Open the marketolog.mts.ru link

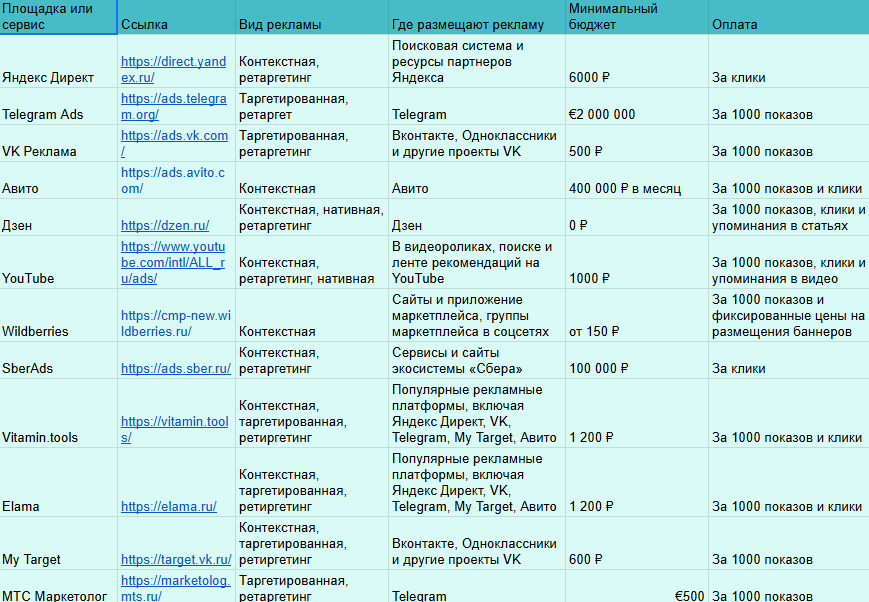(x=175, y=589)
